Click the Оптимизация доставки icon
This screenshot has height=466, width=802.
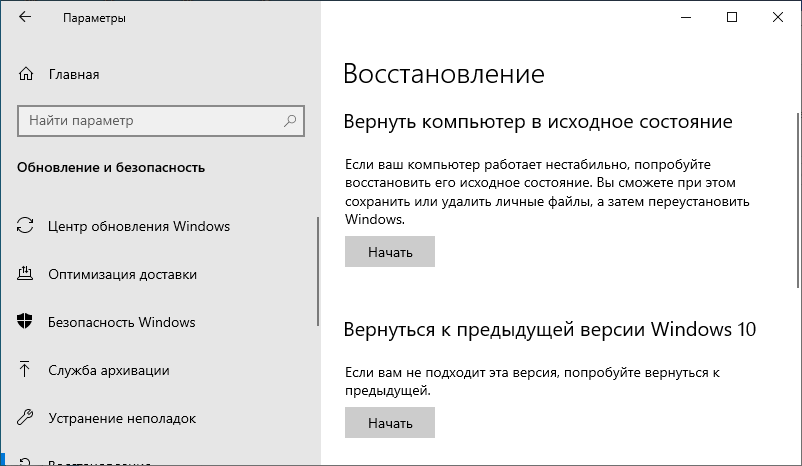[26, 274]
